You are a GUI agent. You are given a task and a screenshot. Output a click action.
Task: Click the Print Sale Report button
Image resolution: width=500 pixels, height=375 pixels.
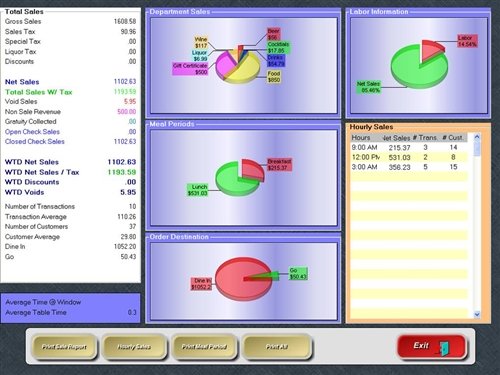(x=64, y=347)
